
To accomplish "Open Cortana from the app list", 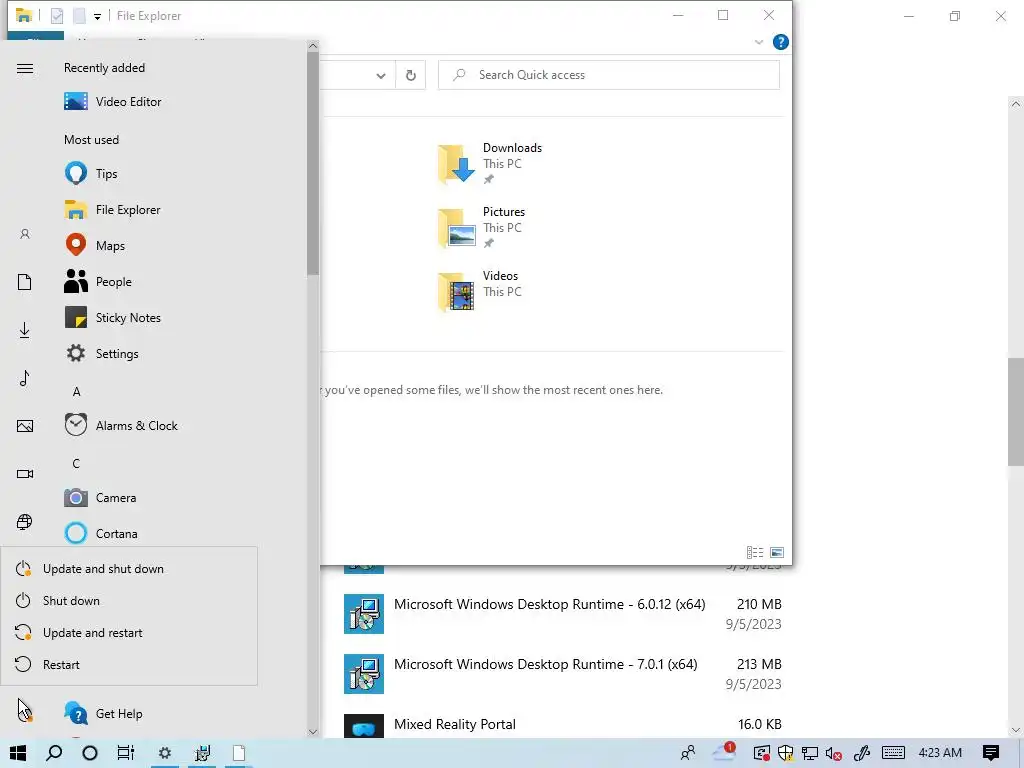I will (x=101, y=534).
